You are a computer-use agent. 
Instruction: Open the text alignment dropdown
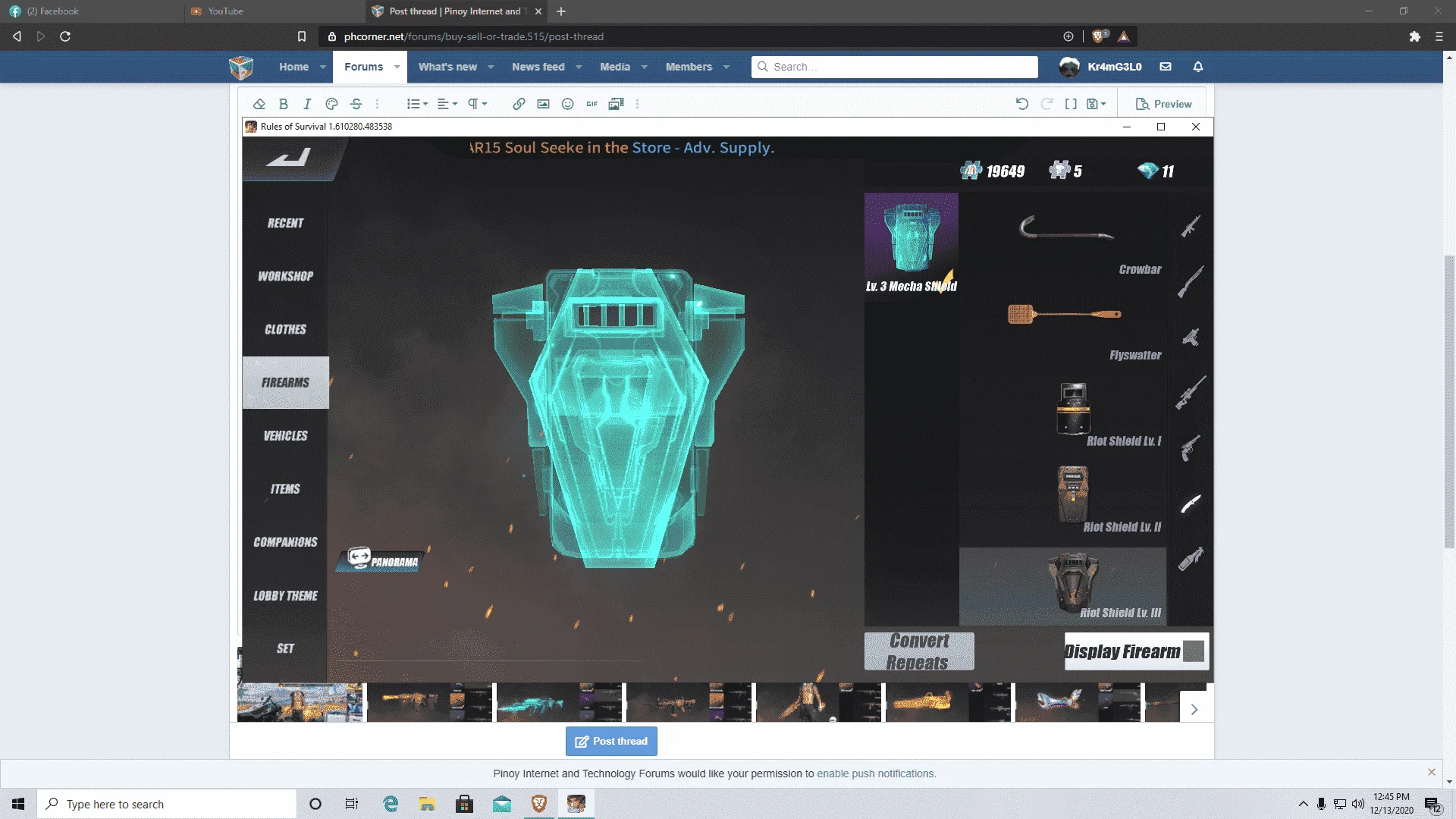(x=447, y=104)
